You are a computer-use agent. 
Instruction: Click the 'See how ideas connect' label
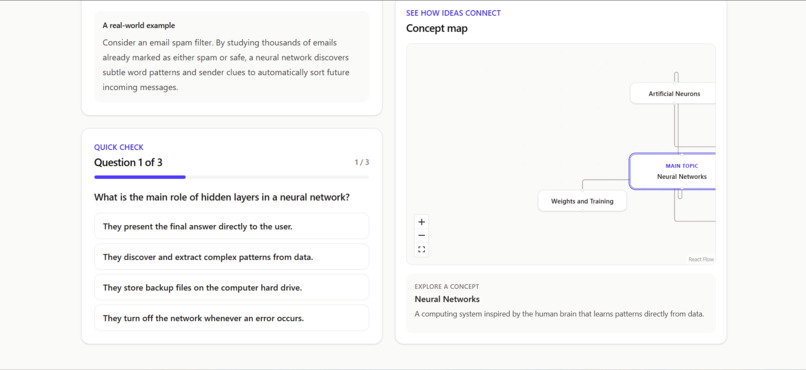tap(453, 13)
